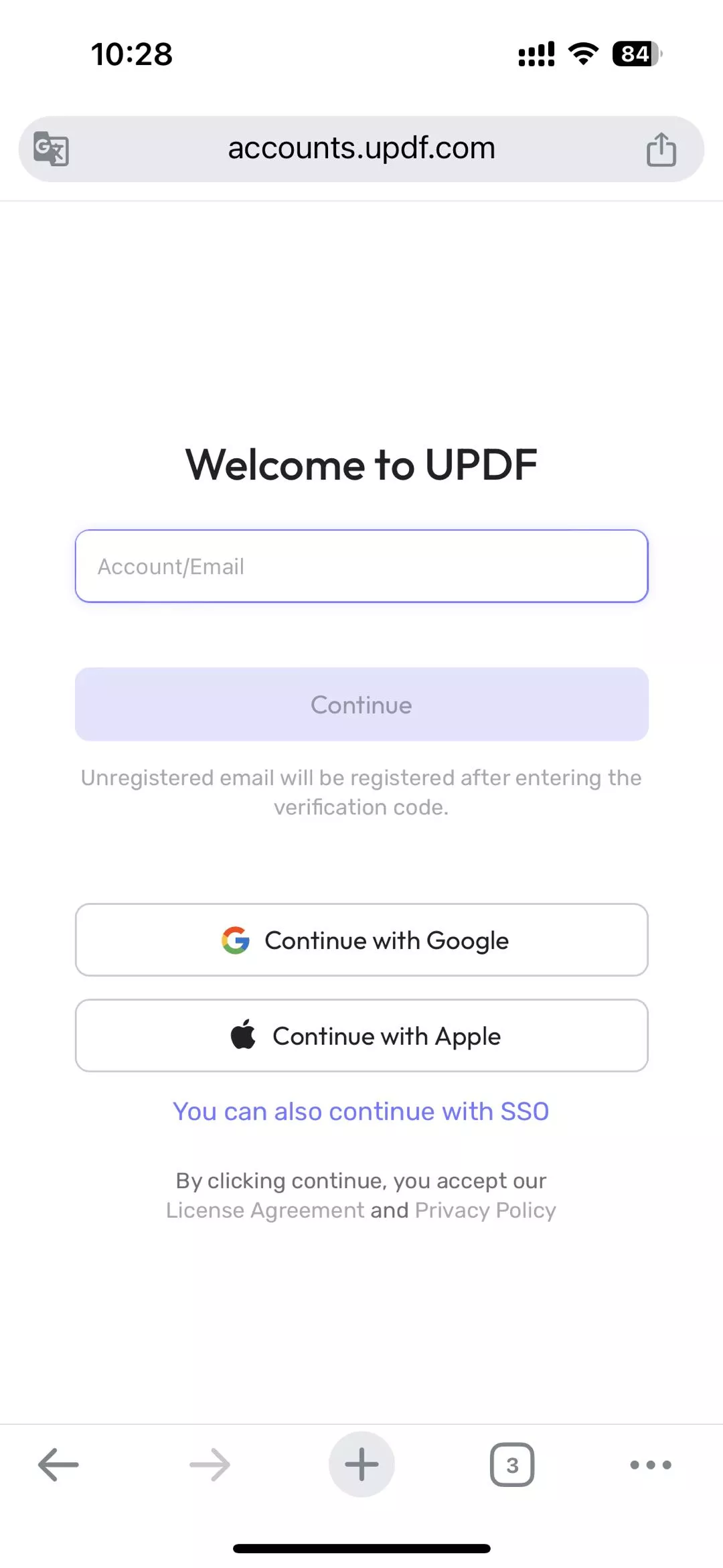Follow the continue with SSO link
The width and height of the screenshot is (723, 1568).
(361, 1111)
